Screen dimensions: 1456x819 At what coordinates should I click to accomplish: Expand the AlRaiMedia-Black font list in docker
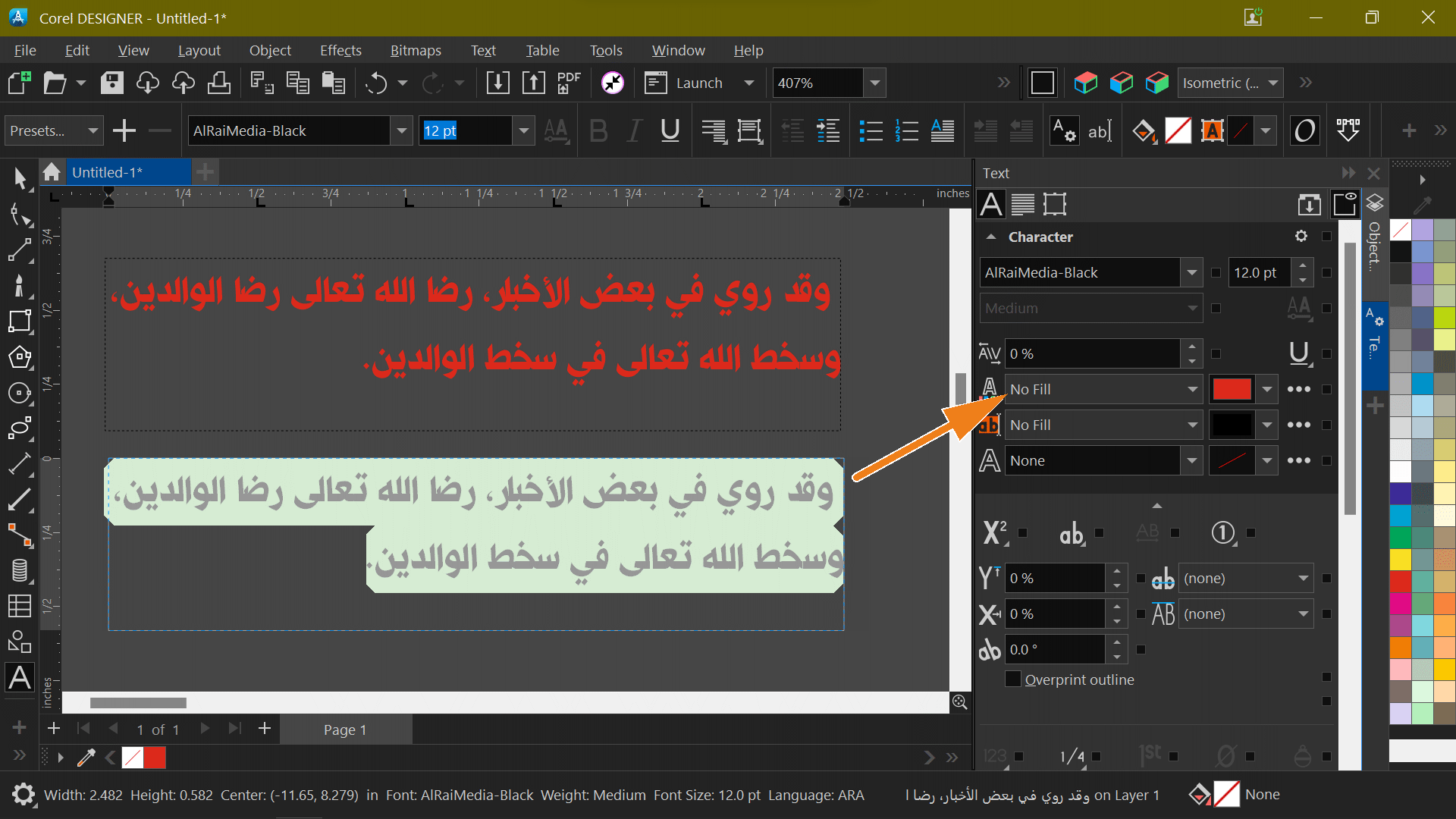[1191, 272]
